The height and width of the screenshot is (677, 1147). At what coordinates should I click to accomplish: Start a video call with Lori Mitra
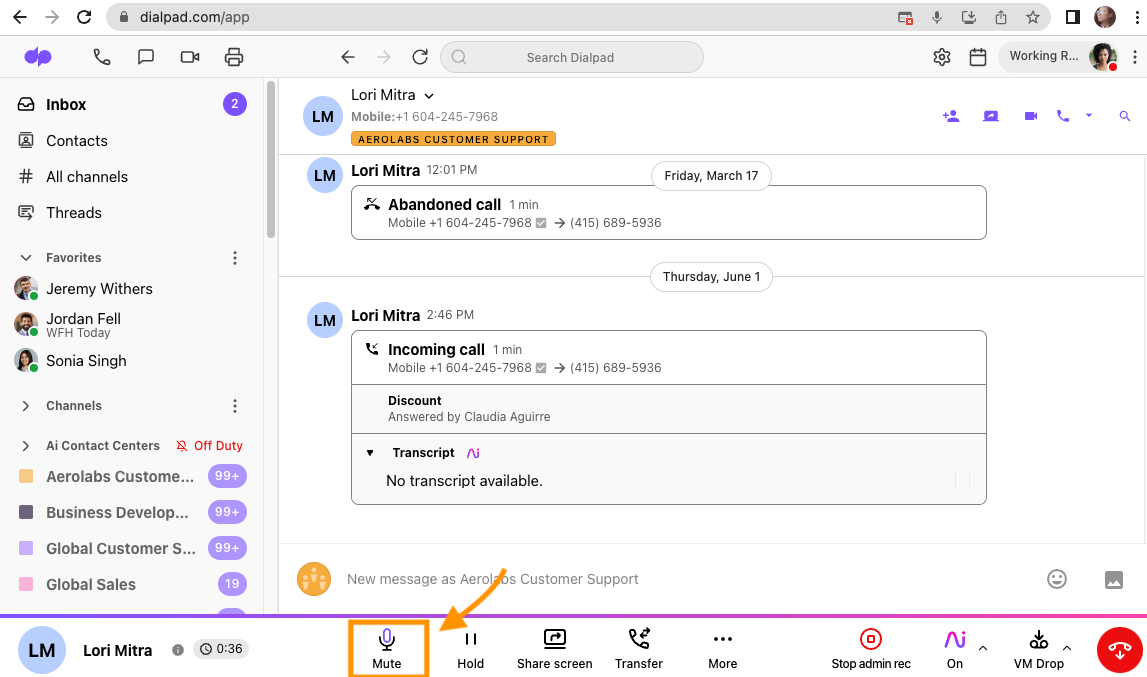[1031, 116]
